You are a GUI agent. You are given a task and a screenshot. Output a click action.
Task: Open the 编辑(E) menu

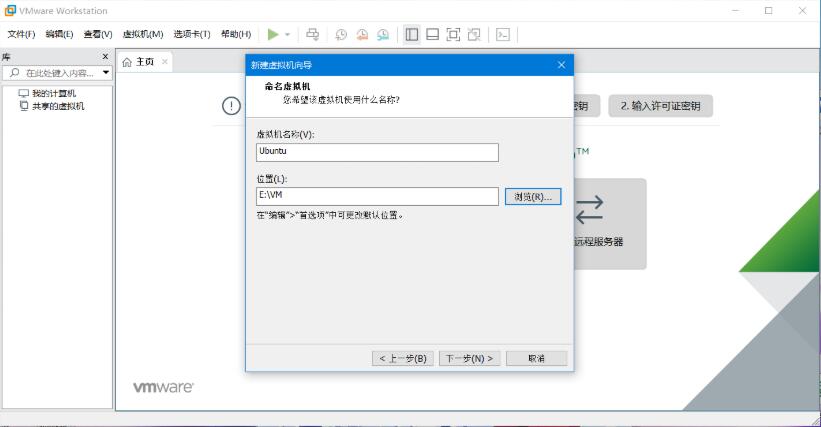(x=59, y=35)
